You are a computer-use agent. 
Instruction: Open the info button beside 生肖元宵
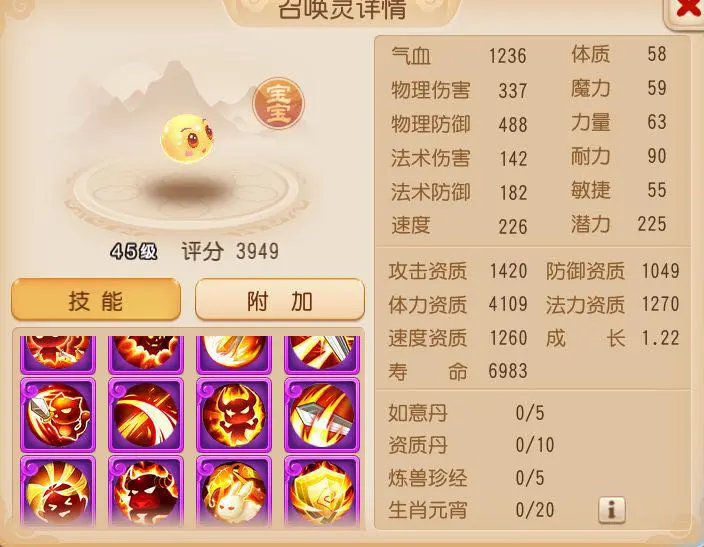[612, 510]
